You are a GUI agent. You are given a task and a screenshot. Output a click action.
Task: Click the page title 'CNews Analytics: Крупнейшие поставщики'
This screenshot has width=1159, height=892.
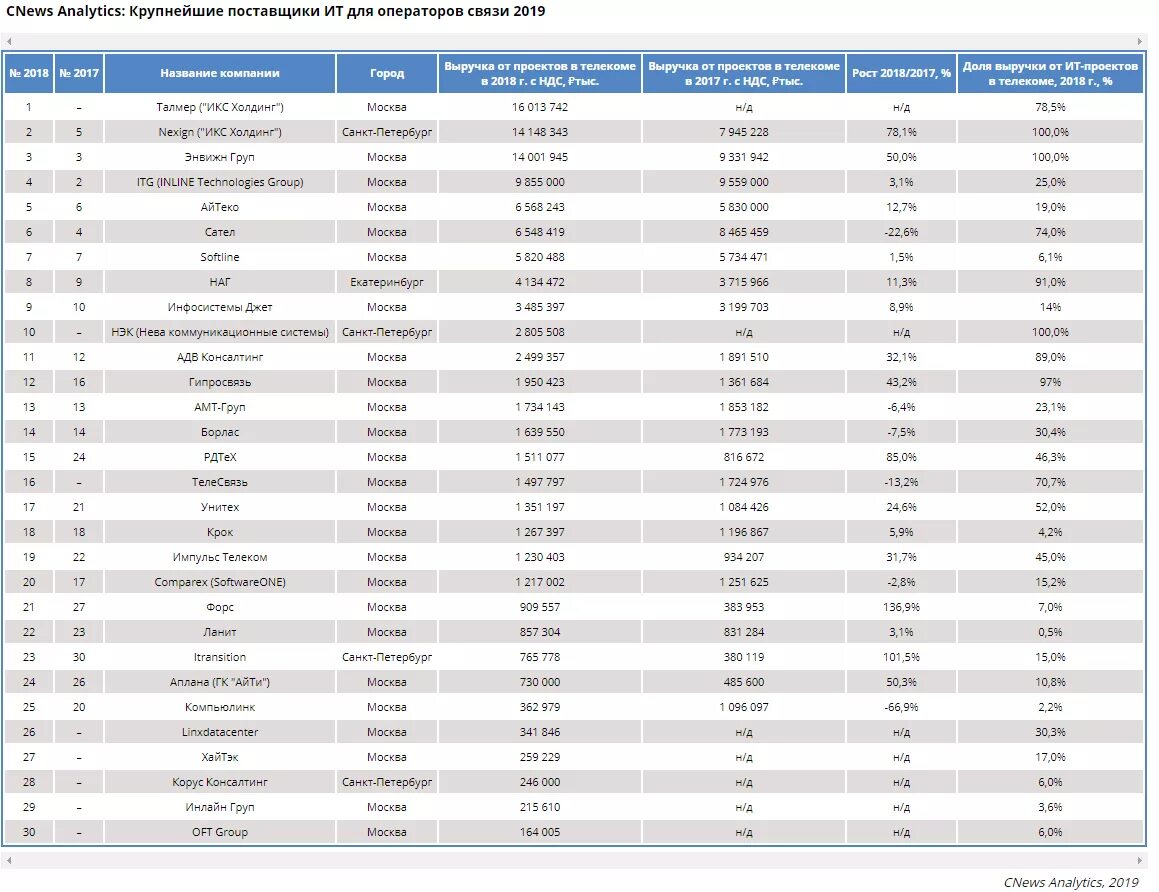(x=276, y=11)
